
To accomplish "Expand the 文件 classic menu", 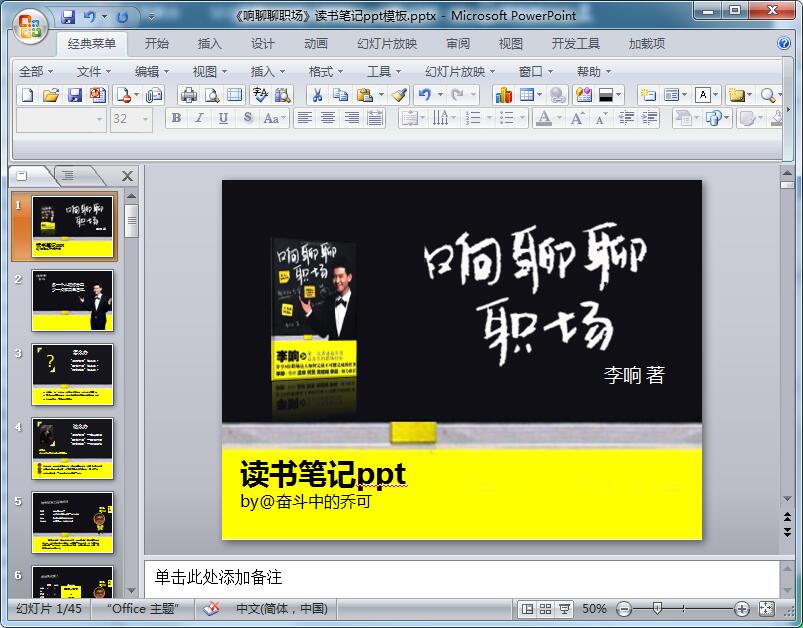I will (94, 72).
